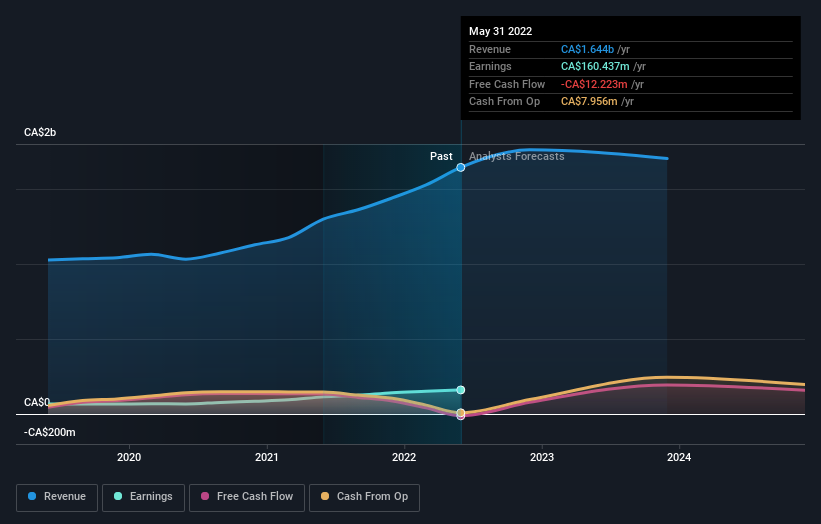
Task: Toggle the Earnings legend button
Action: (143, 497)
